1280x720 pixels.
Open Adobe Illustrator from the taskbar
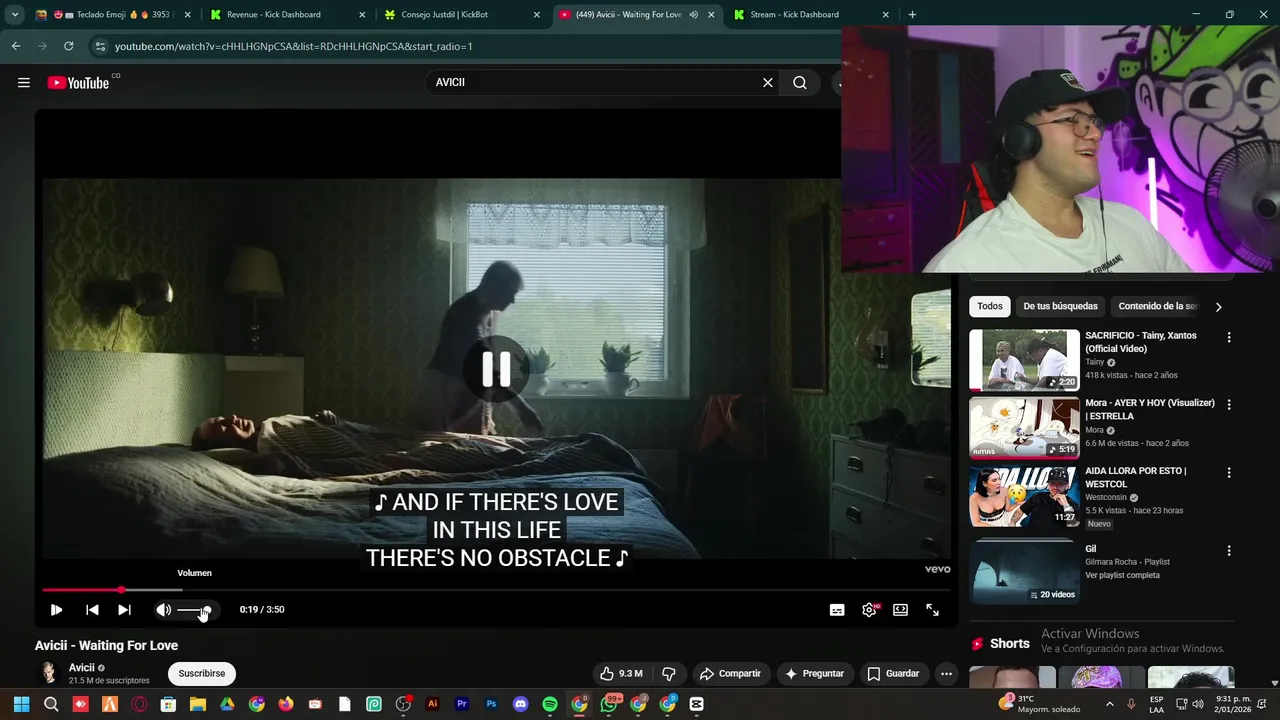tap(433, 704)
